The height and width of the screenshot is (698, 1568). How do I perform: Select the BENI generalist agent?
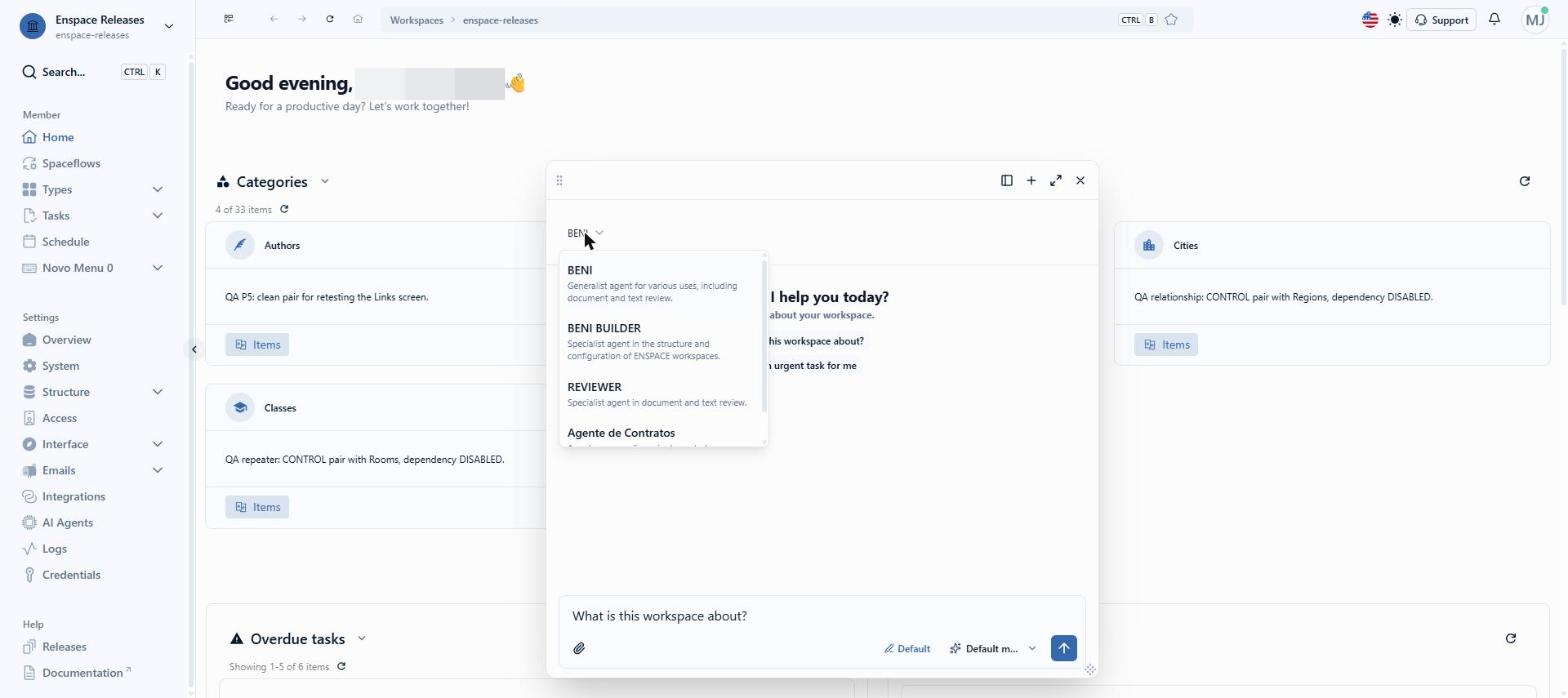(660, 283)
